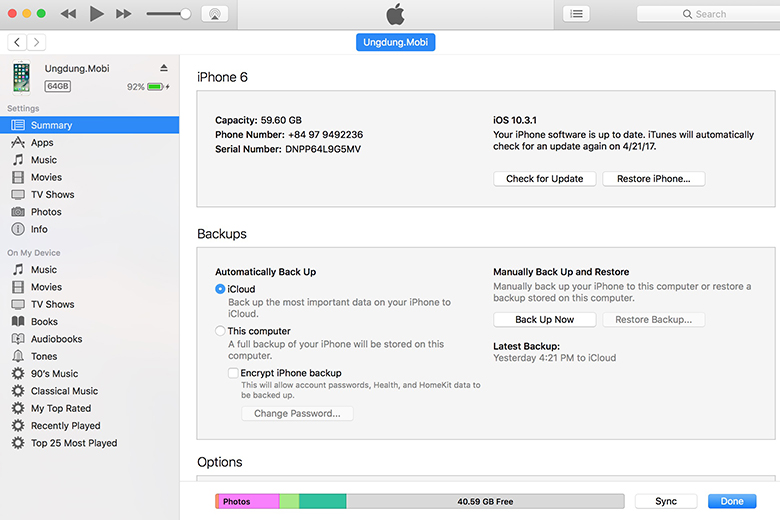
Task: Click the Search field
Action: pos(708,14)
